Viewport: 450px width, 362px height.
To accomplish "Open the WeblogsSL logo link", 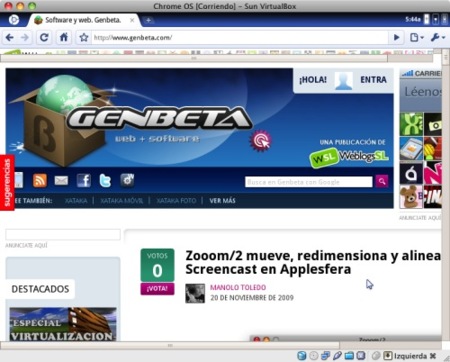I will [x=349, y=157].
